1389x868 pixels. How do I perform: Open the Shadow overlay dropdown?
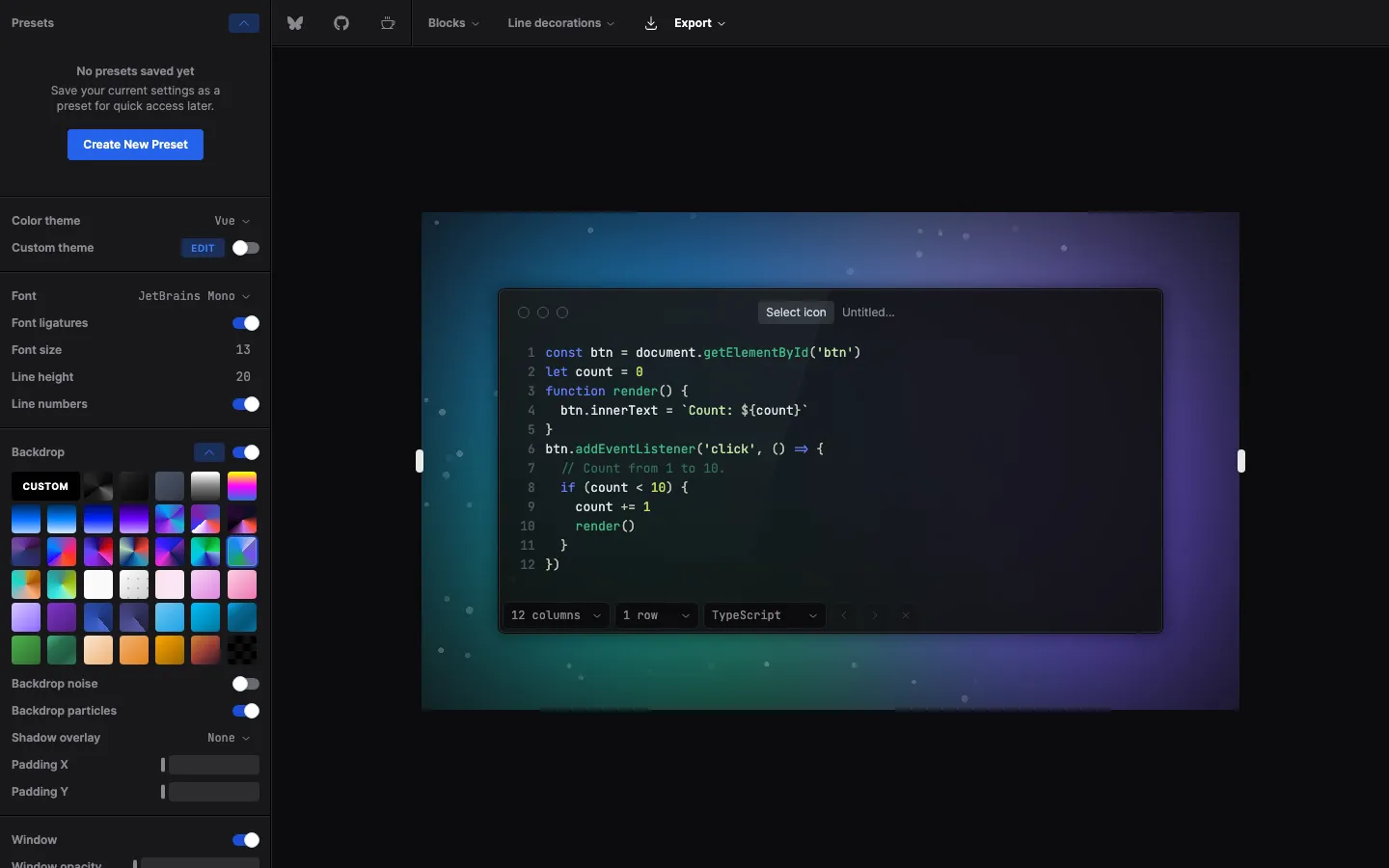point(229,738)
